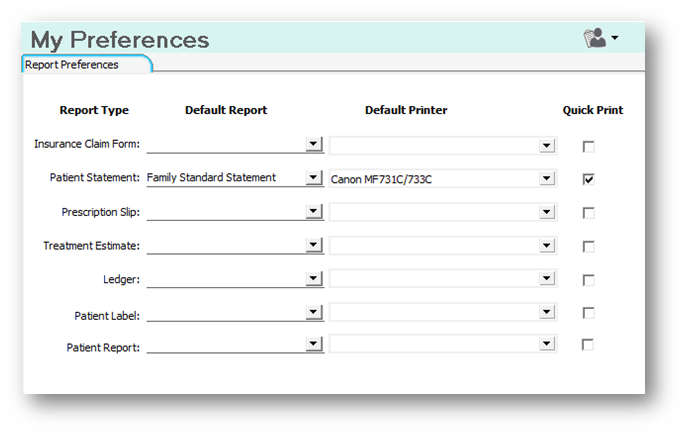Screen dimensions: 687x436
Task: Tick Quick Print checkbox for Treatment Estimate
Action: pyautogui.click(x=588, y=246)
